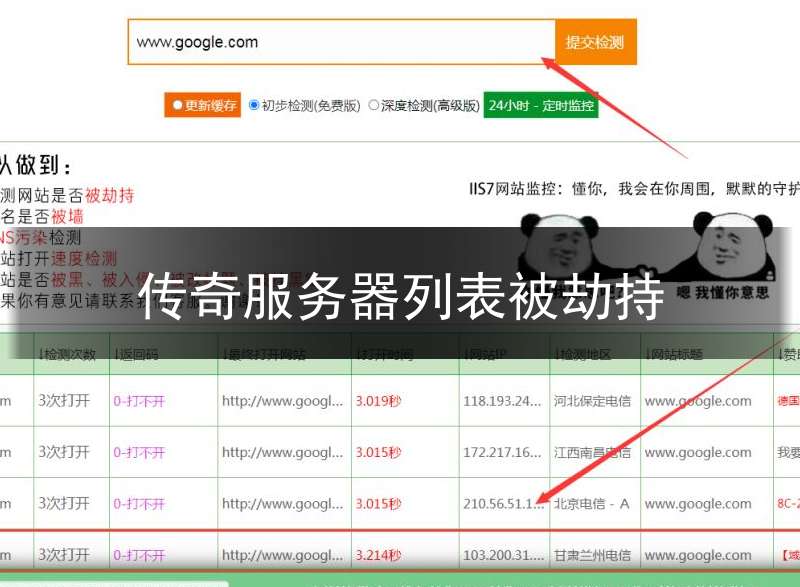The height and width of the screenshot is (587, 800).
Task: Click 3.015秒 in 江西南昌电信 row
Action: tap(378, 452)
